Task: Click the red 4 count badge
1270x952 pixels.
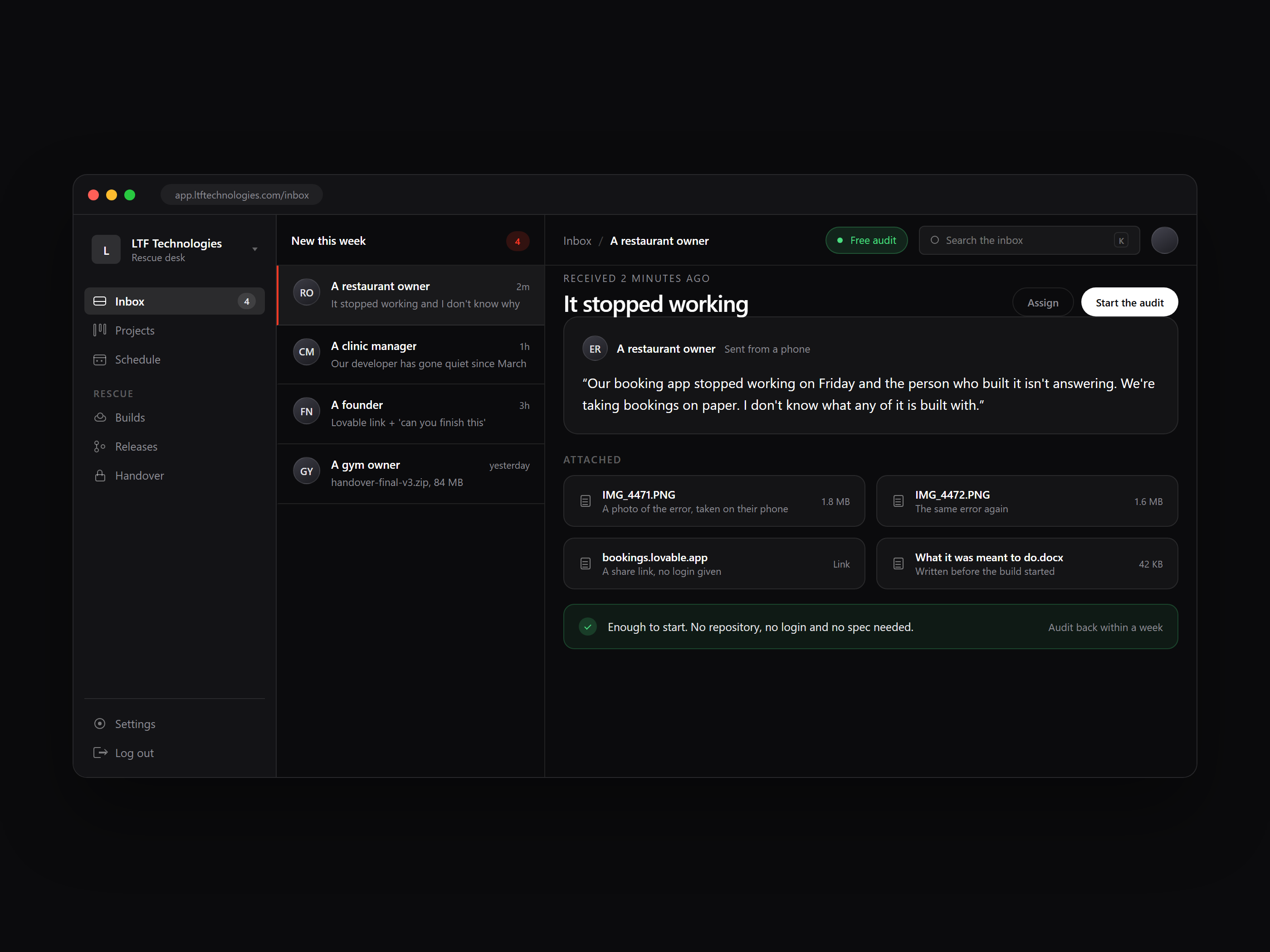Action: [x=518, y=242]
